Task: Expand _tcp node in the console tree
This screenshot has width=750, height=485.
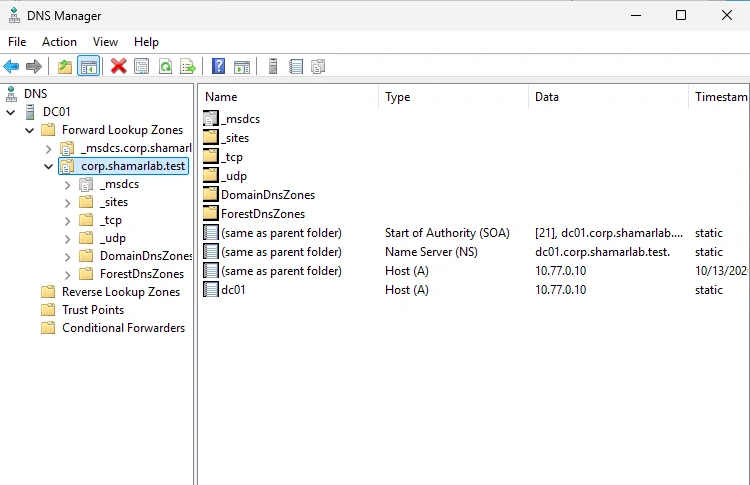Action: (x=67, y=221)
